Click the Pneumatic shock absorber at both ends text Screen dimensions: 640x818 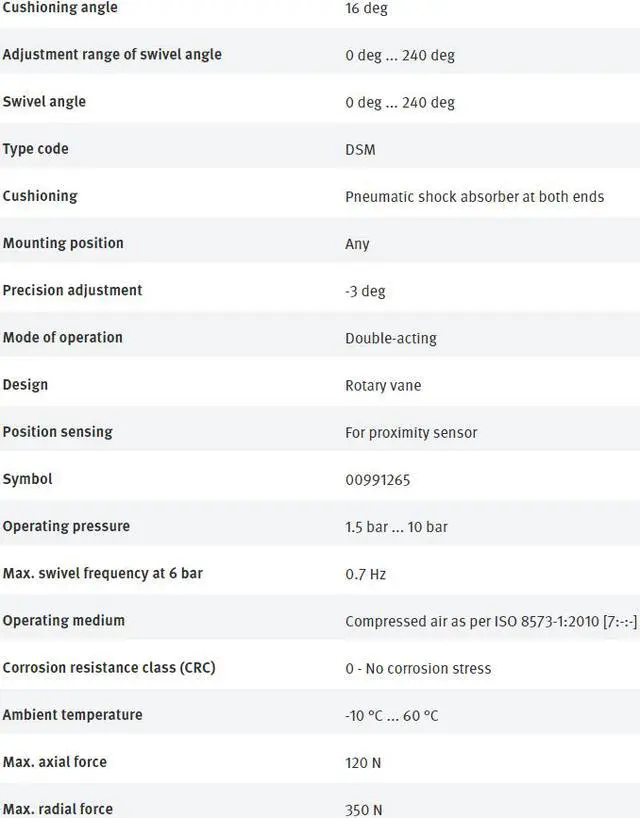[474, 197]
